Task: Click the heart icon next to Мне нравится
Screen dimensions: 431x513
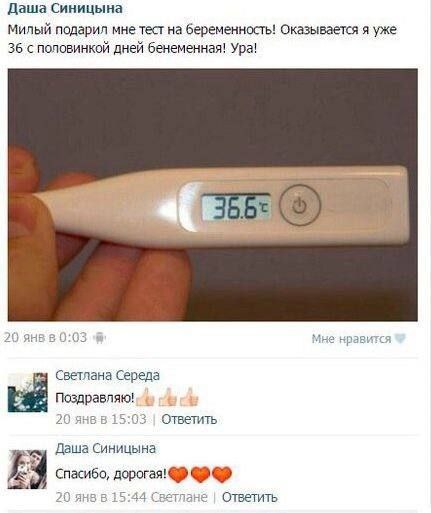Action: pyautogui.click(x=400, y=339)
